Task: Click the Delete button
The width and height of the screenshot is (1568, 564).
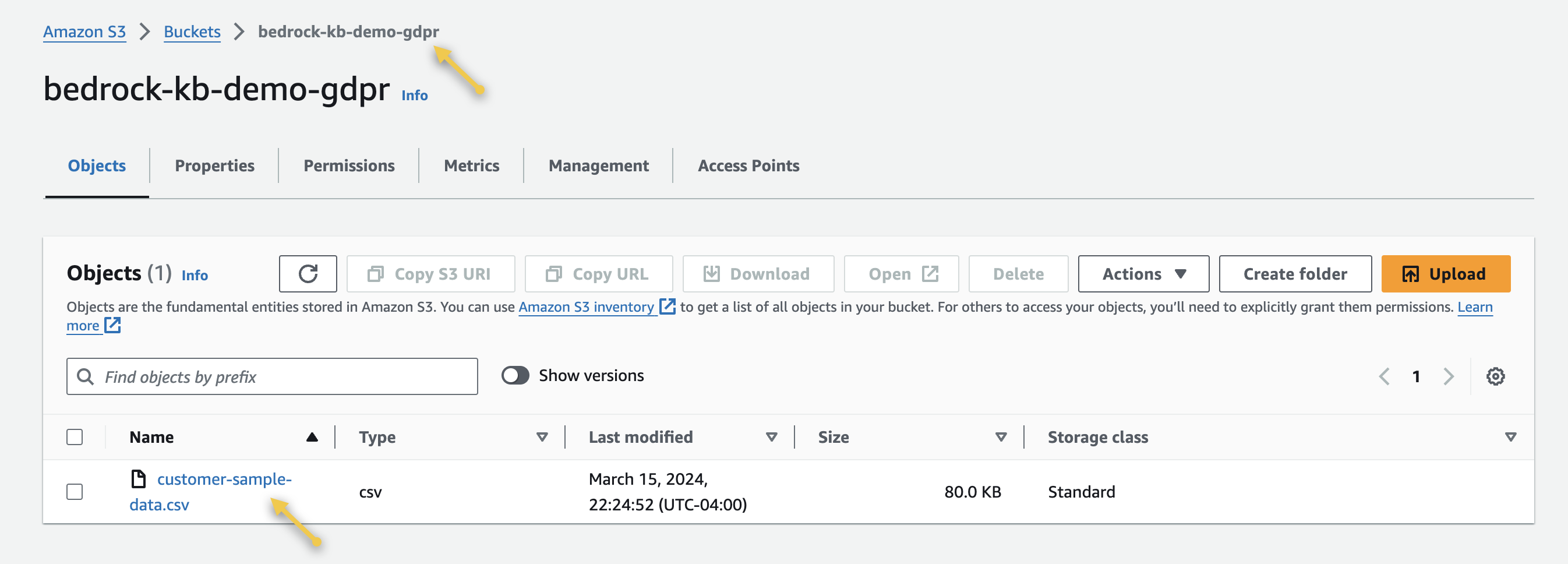Action: (1018, 274)
